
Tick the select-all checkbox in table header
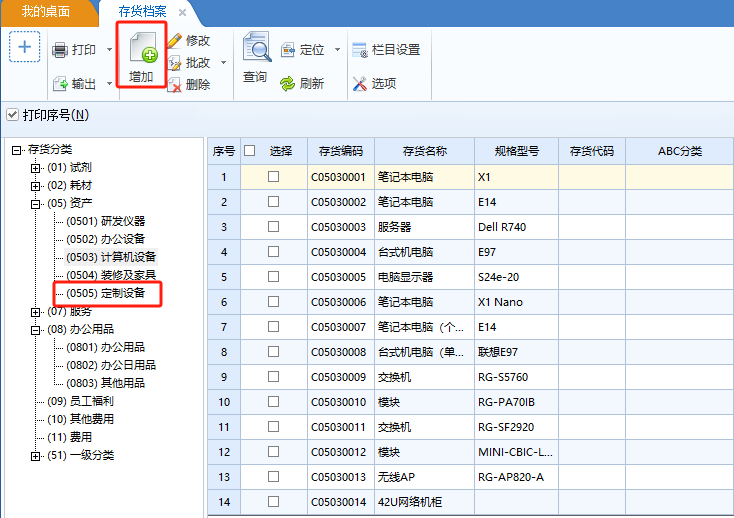pyautogui.click(x=250, y=152)
